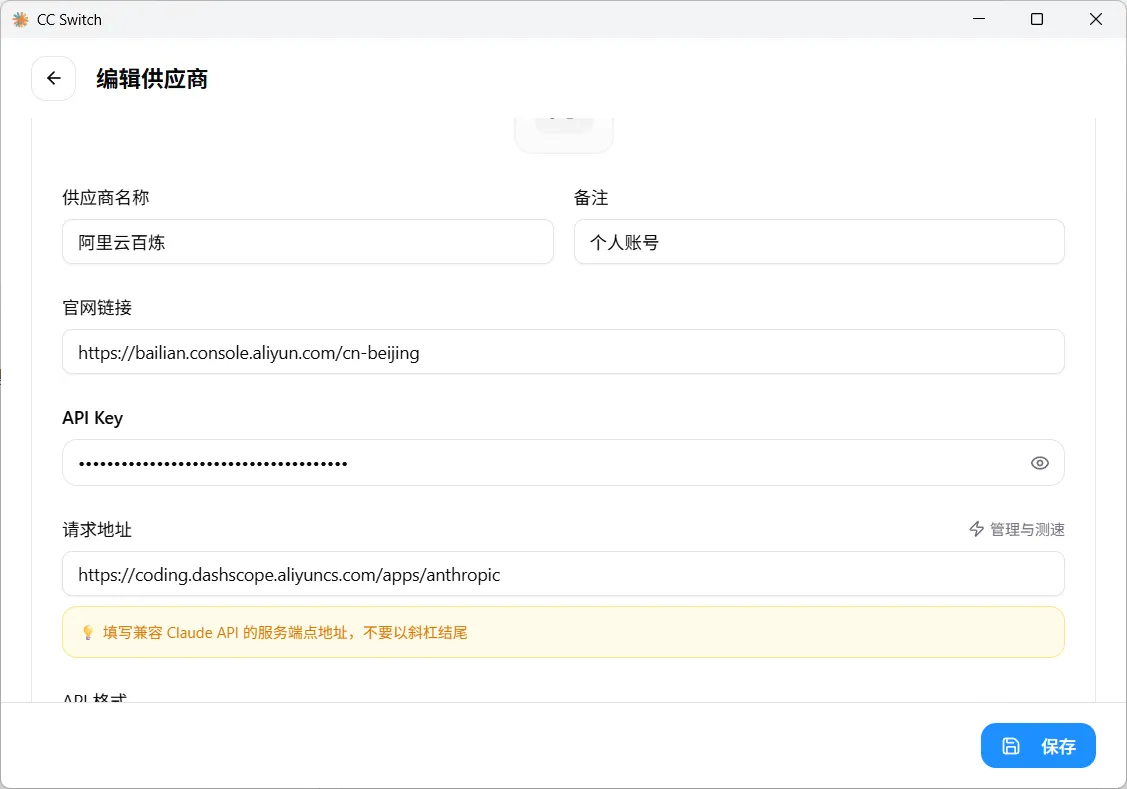The width and height of the screenshot is (1127, 789).
Task: Edit the 请求地址 endpoint field
Action: 564,574
